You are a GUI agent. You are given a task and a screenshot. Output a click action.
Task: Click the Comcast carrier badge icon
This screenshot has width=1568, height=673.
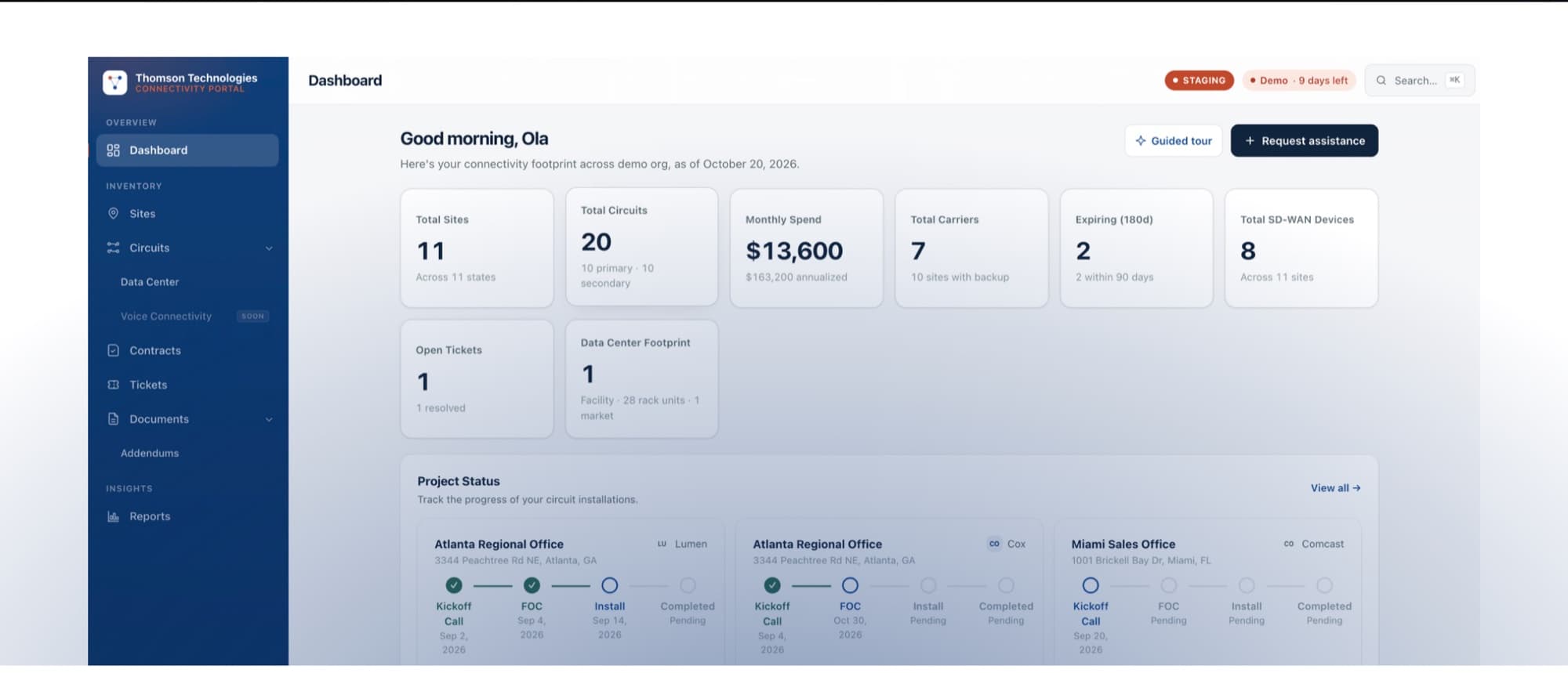pyautogui.click(x=1289, y=544)
